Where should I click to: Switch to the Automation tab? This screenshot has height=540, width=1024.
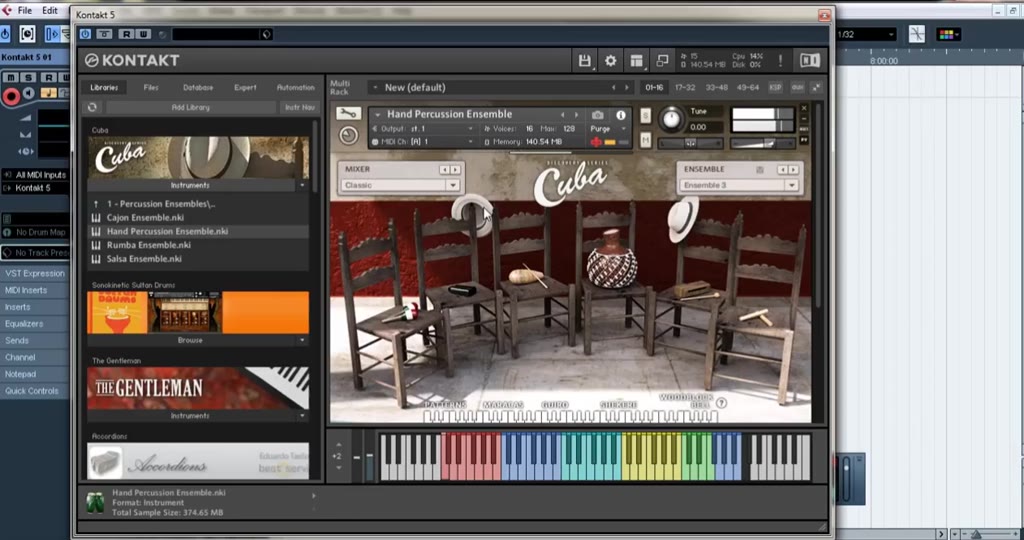point(295,87)
